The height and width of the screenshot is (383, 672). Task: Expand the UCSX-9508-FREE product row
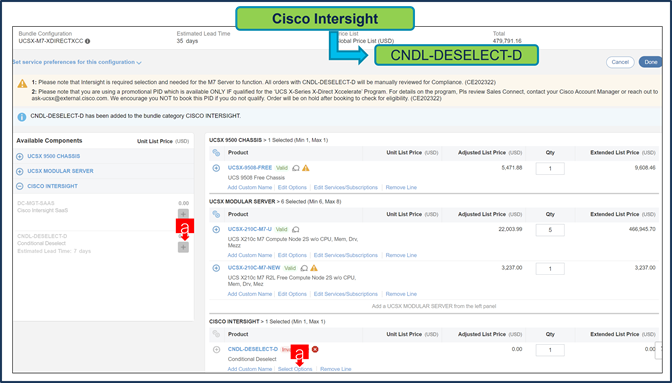pyautogui.click(x=216, y=168)
